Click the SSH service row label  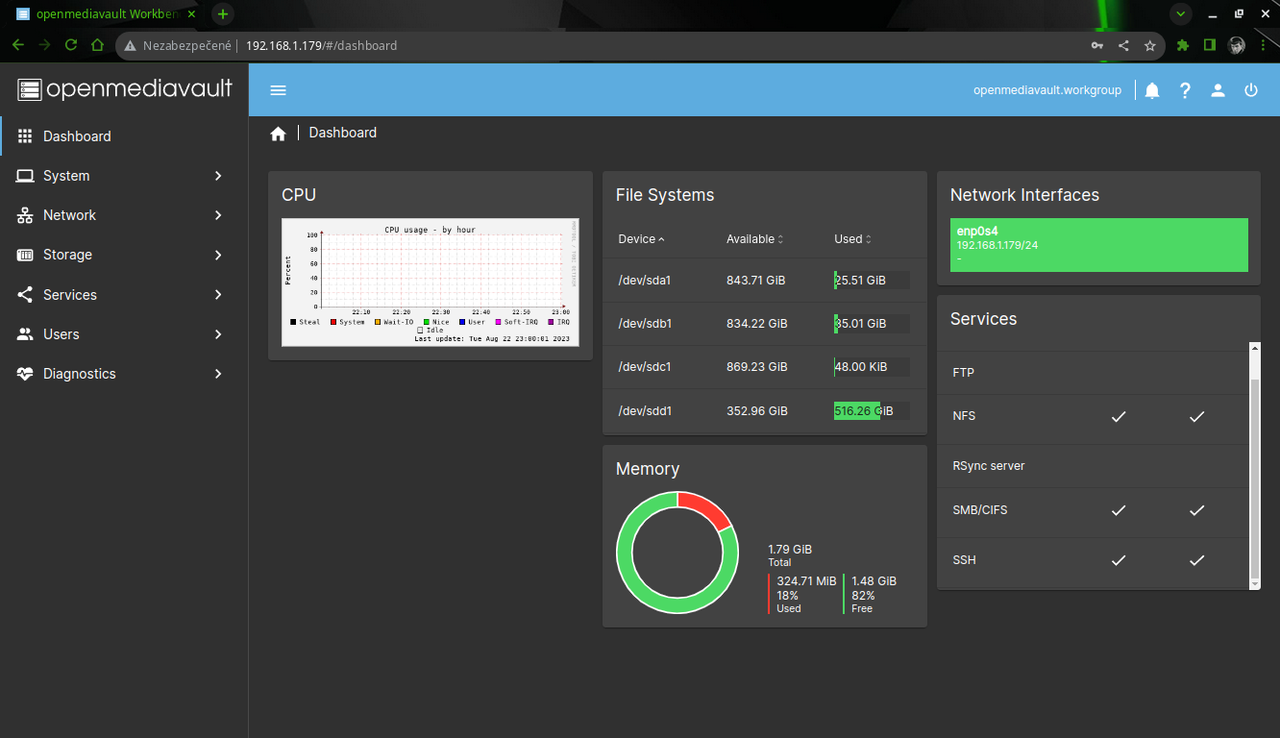(964, 560)
